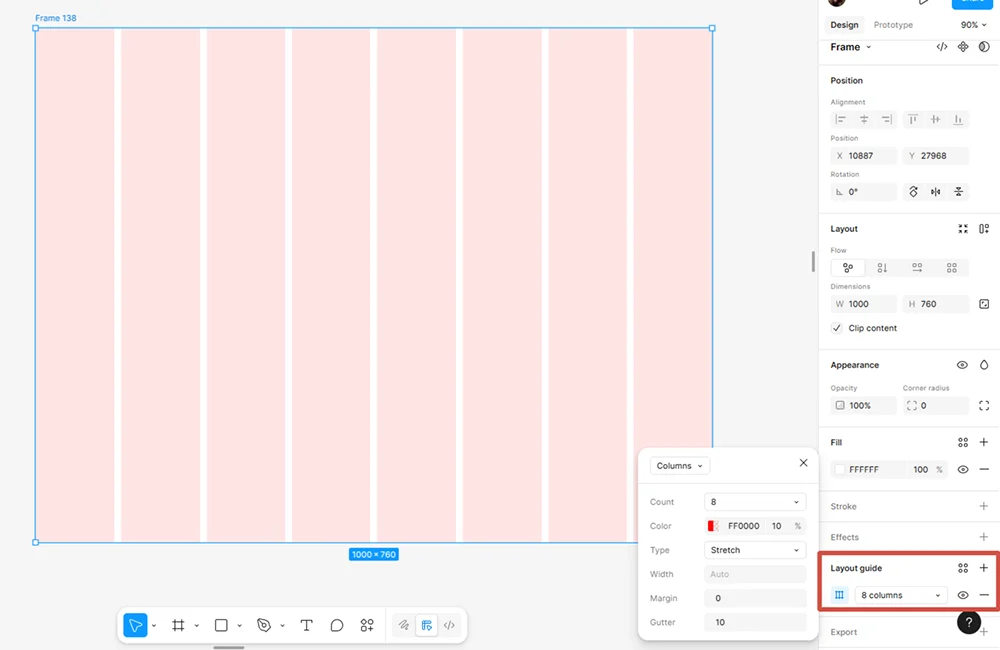Switch to Draw mode in toolbar
Screen dimensions: 1000x650
coord(404,625)
